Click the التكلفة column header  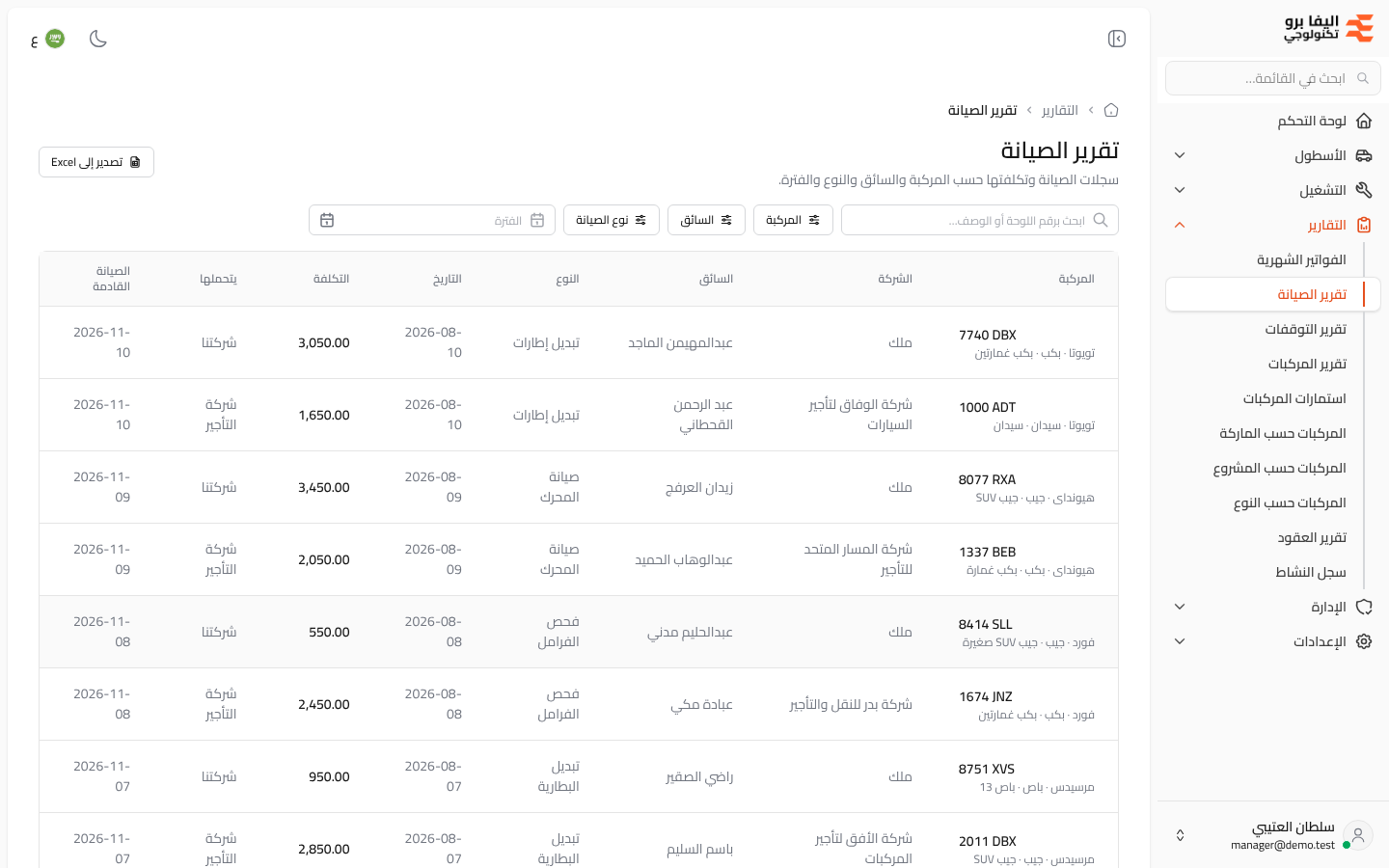(331, 279)
